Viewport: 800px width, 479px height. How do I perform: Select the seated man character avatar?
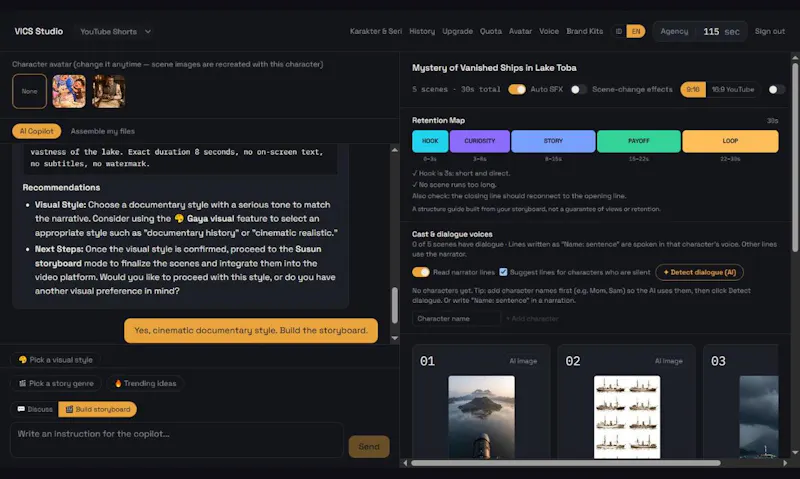(109, 91)
